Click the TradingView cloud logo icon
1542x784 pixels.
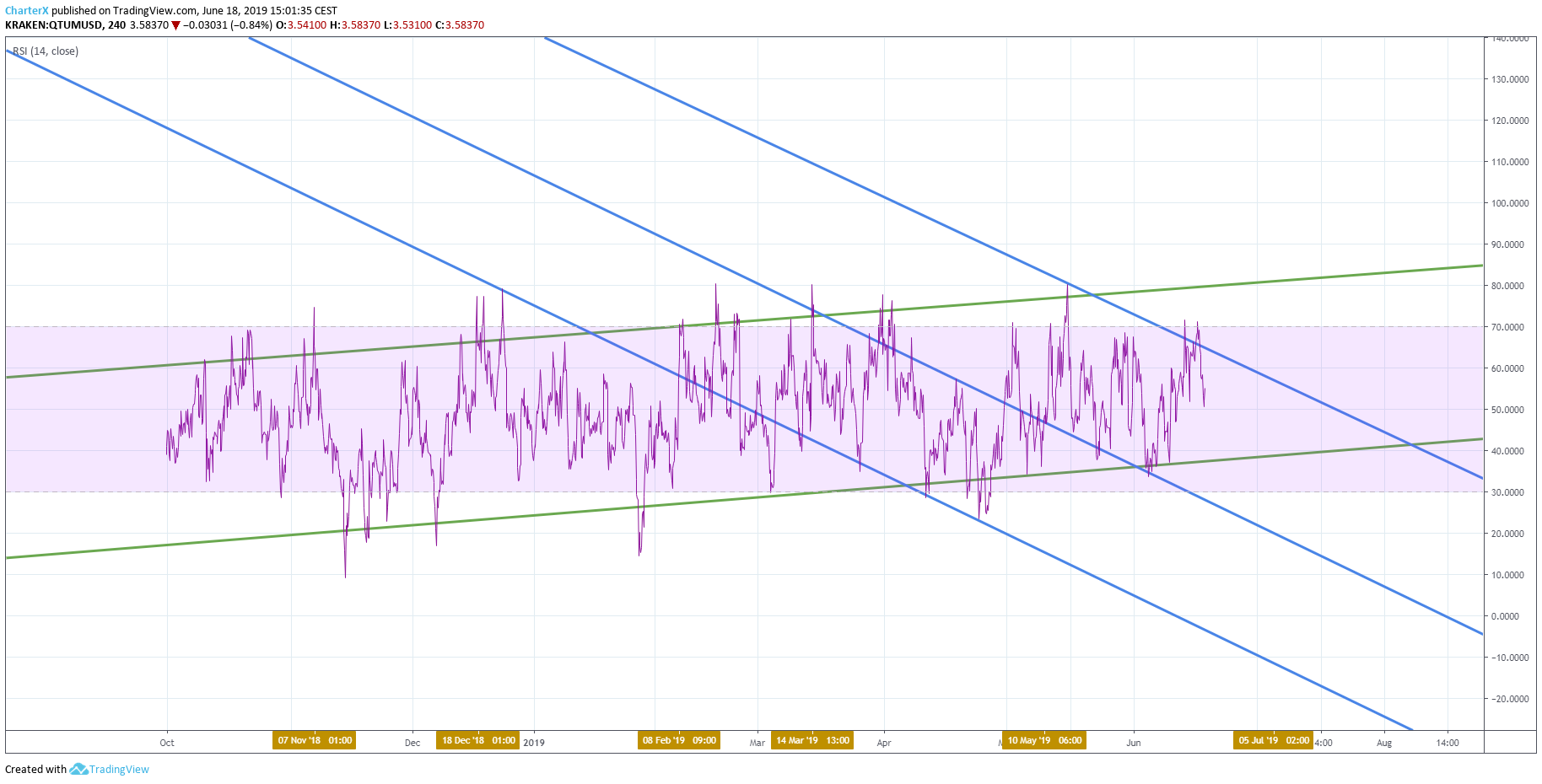[78, 769]
